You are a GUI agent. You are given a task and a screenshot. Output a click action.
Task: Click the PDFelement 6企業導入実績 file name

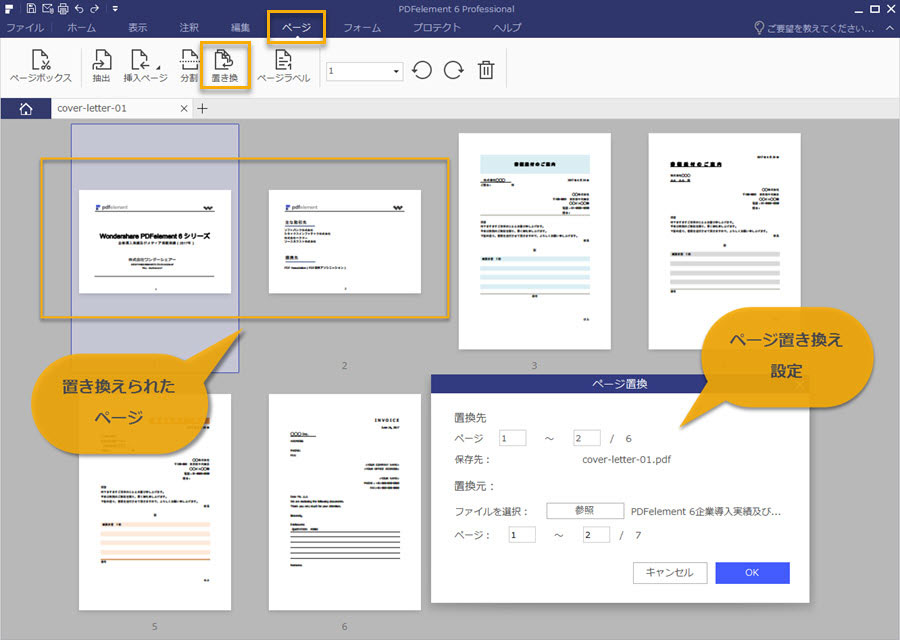pyautogui.click(x=705, y=511)
